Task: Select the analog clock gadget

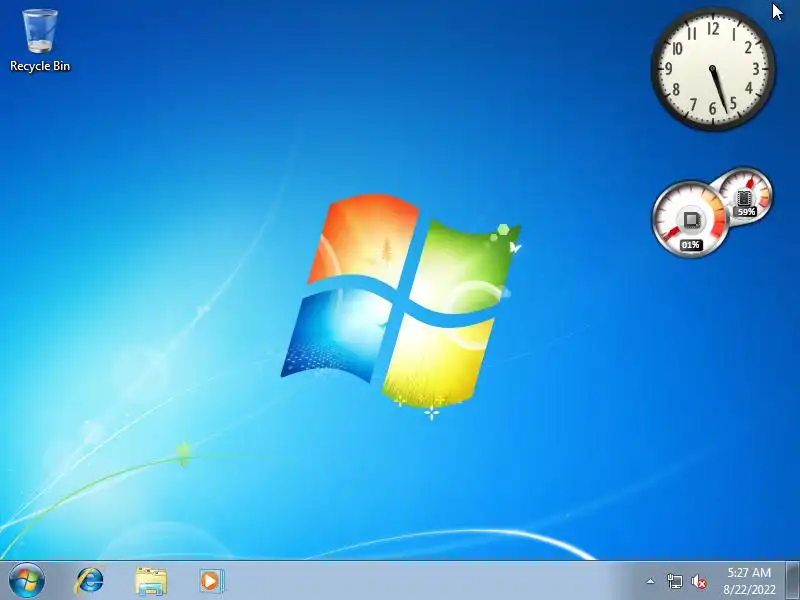Action: [713, 69]
